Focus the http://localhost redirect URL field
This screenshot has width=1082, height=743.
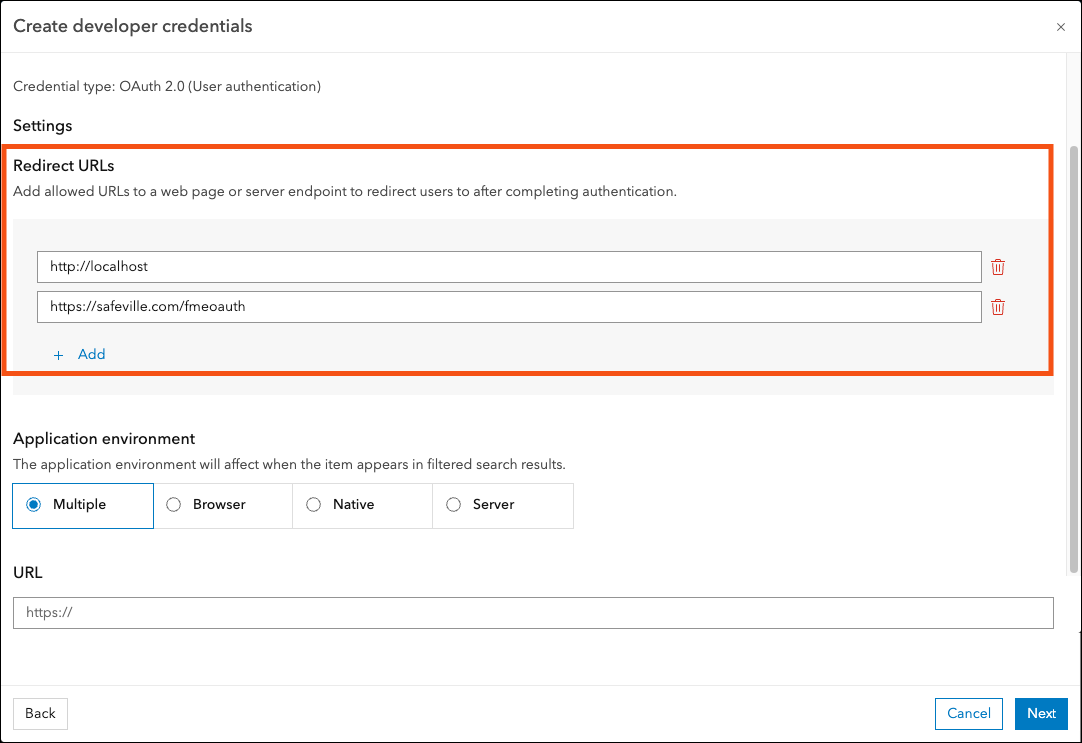click(x=509, y=267)
